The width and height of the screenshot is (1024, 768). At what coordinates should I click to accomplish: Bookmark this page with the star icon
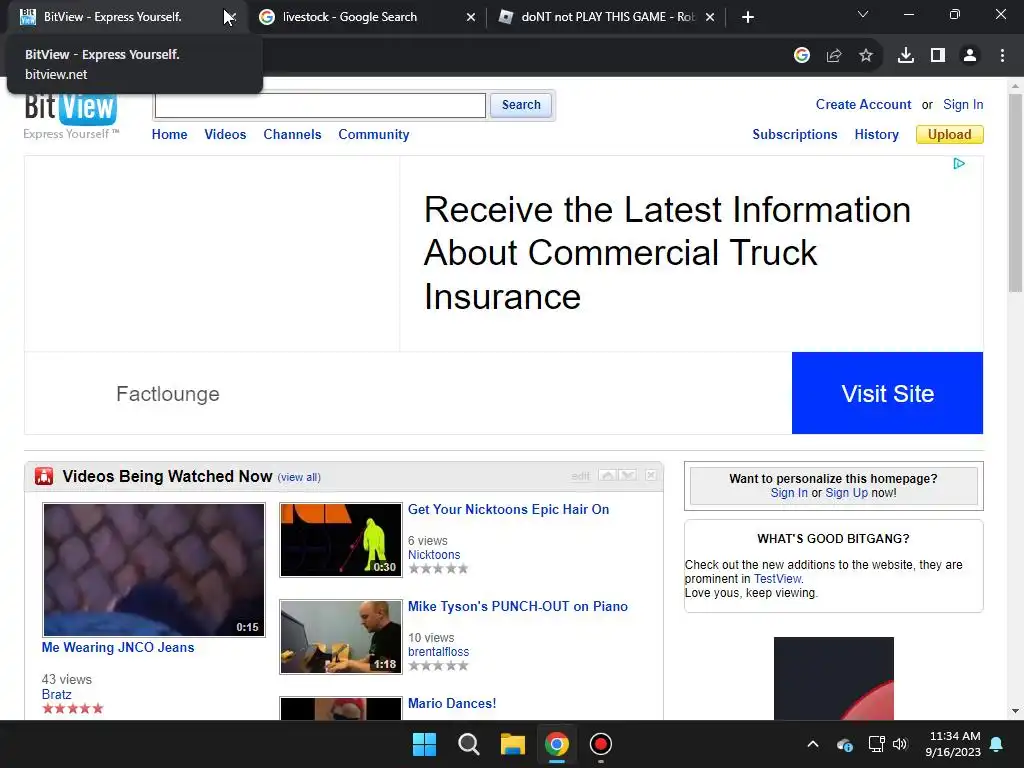[866, 56]
